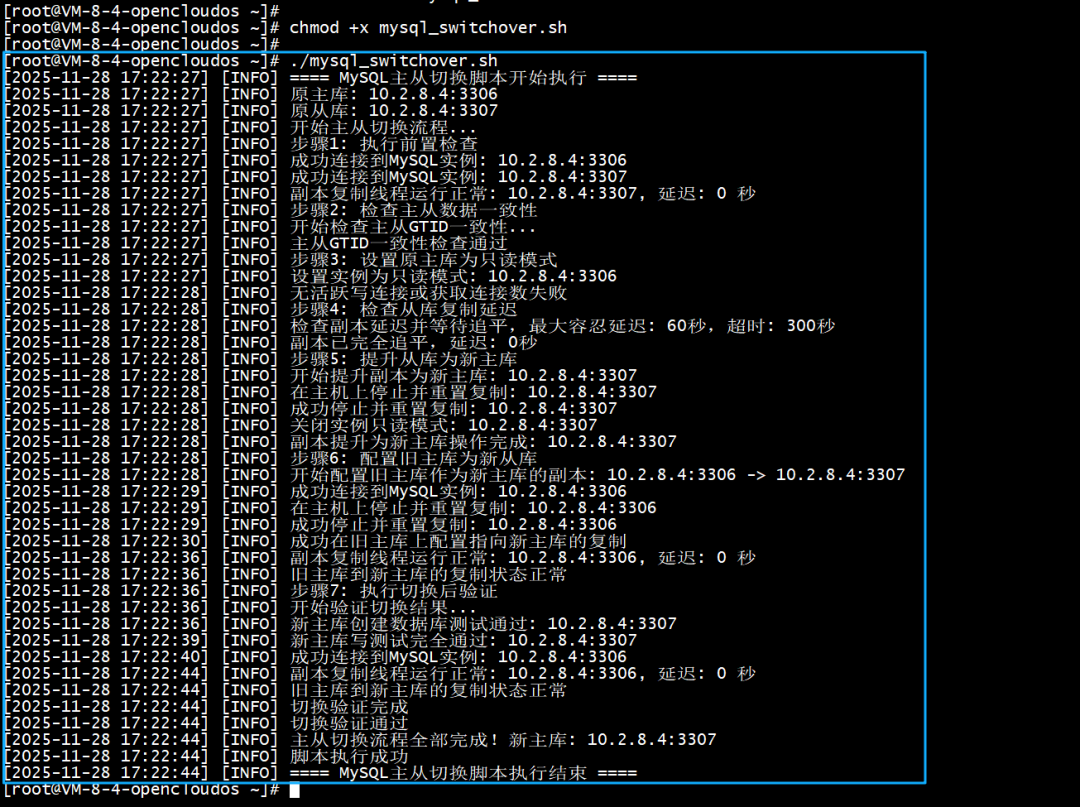The width and height of the screenshot is (1080, 807).
Task: Click the '10.2.8.4:3306 -> 10.2.8.4:3307' line
Action: tap(454, 474)
